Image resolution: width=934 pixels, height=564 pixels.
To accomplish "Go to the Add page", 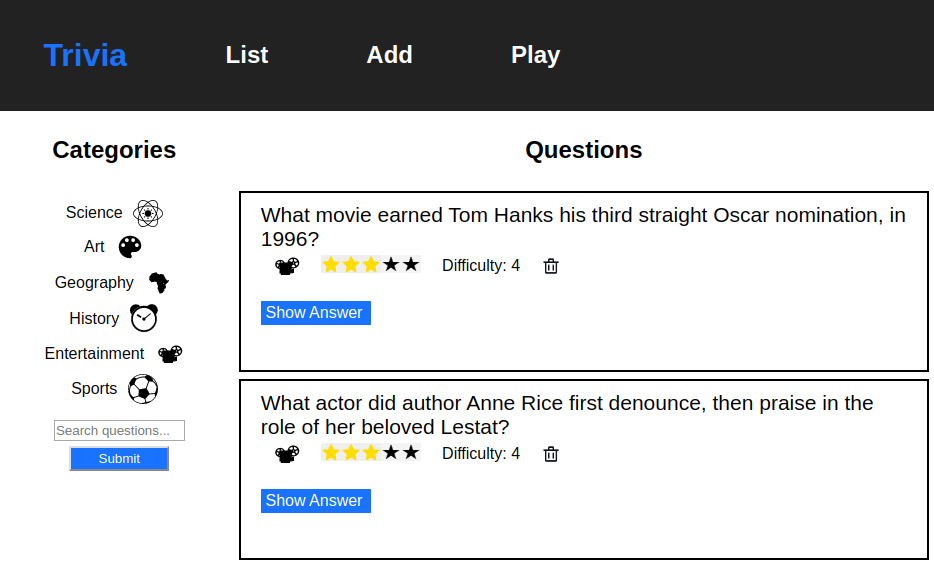I will [x=390, y=55].
